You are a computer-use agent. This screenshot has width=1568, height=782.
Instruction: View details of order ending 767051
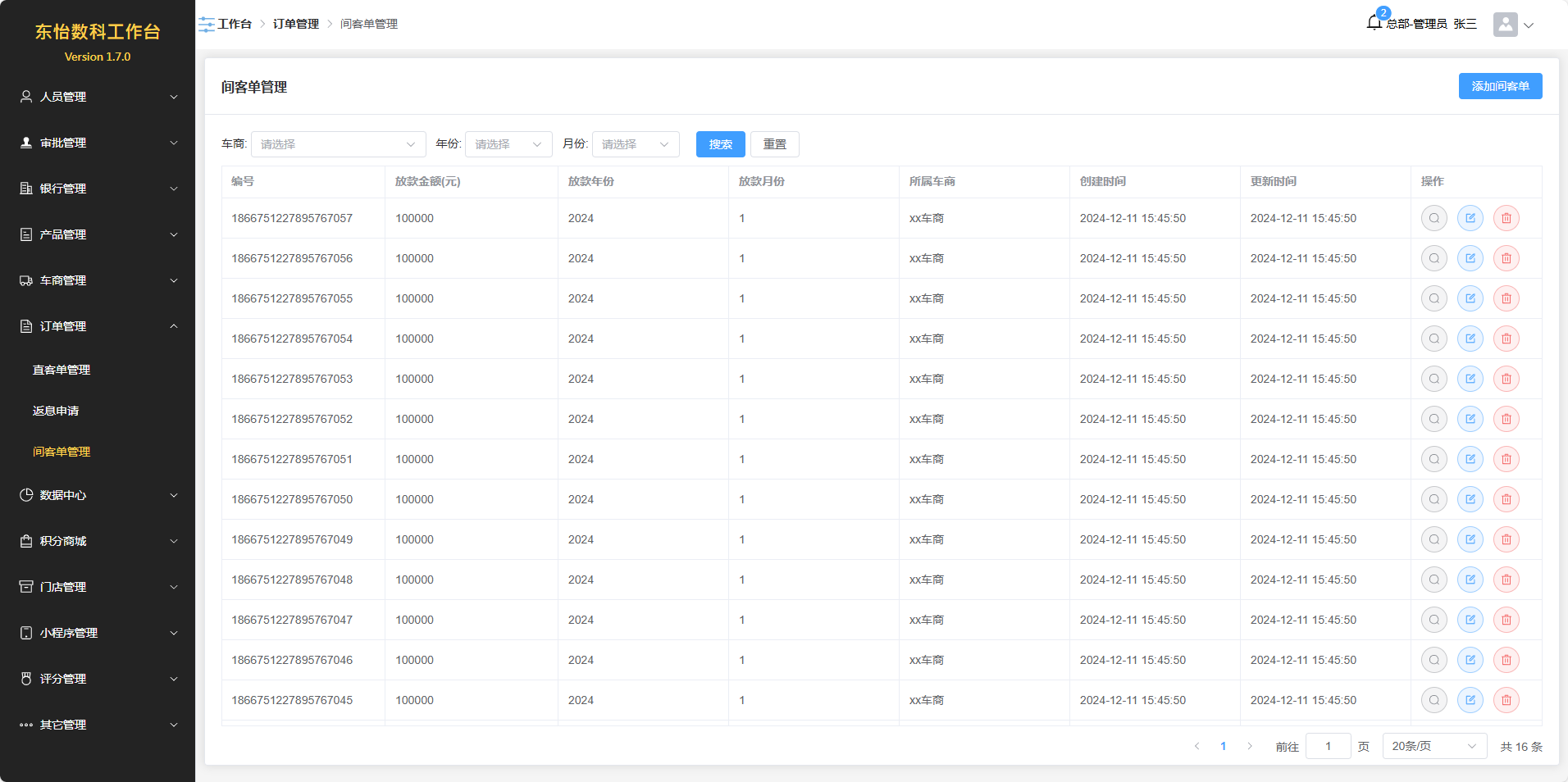coord(1434,459)
